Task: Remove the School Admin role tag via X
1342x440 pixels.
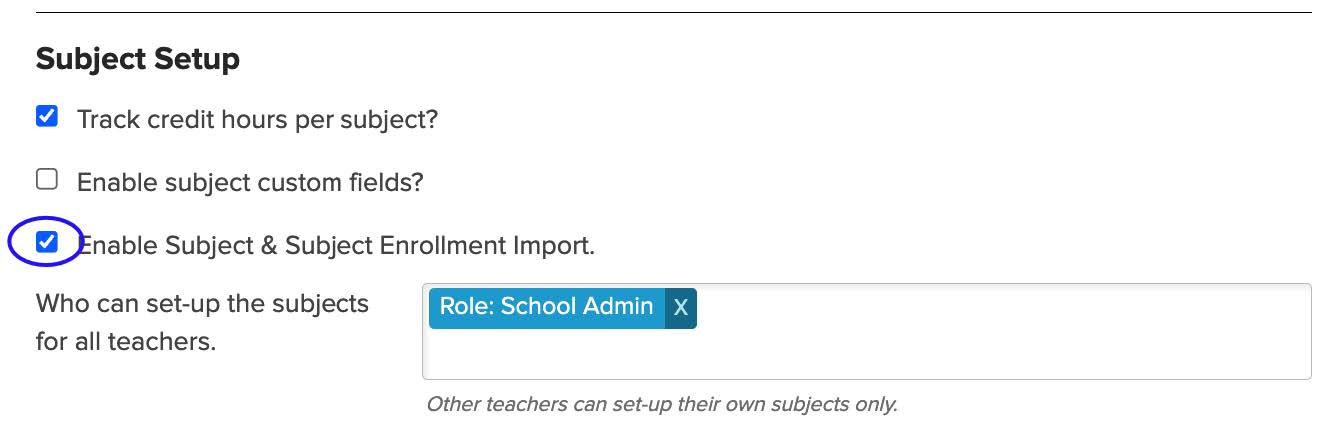Action: click(681, 308)
